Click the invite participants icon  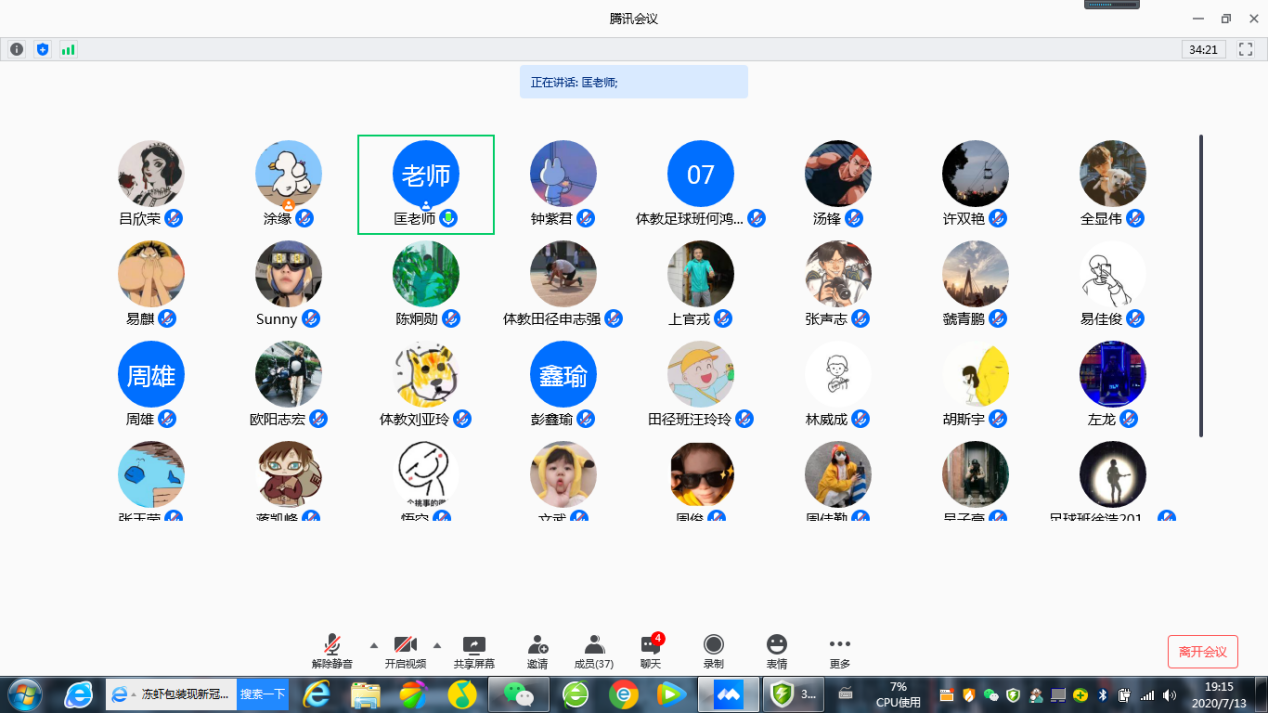(537, 652)
